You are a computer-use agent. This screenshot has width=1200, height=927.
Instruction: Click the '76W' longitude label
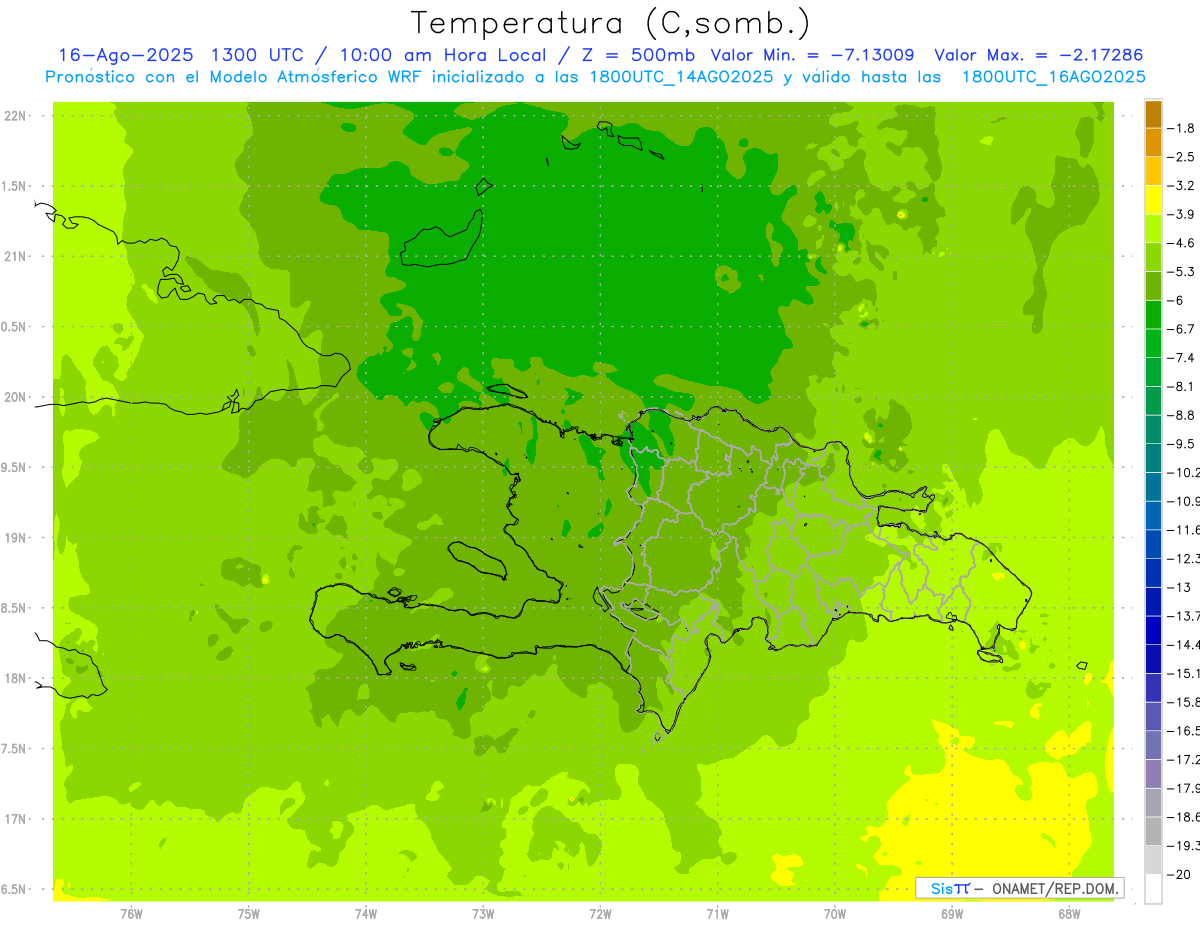coord(131,914)
